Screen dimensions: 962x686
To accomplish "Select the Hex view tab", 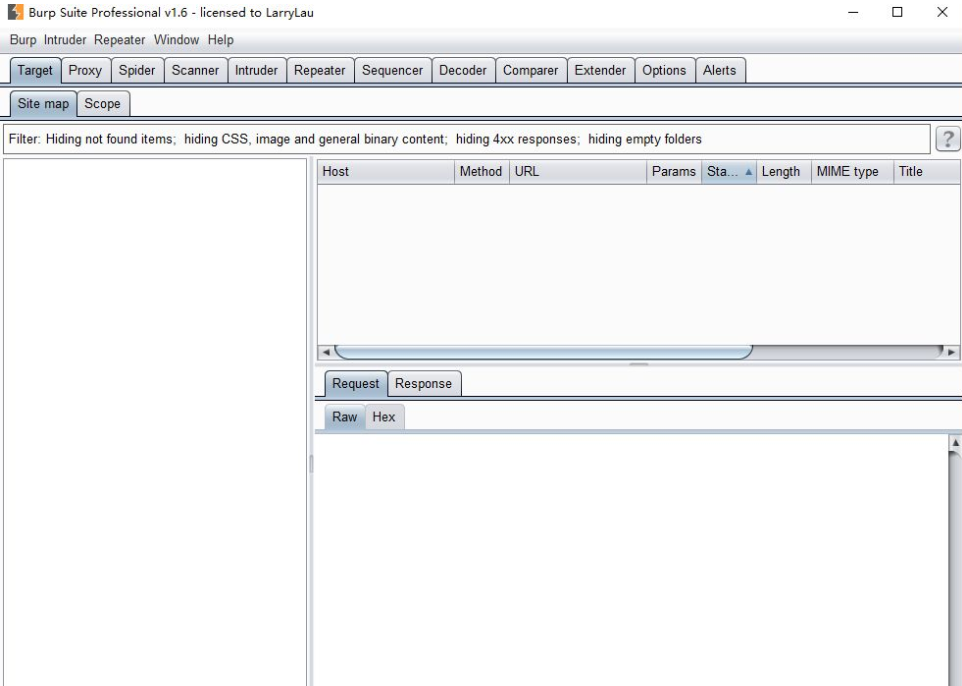I will point(384,417).
